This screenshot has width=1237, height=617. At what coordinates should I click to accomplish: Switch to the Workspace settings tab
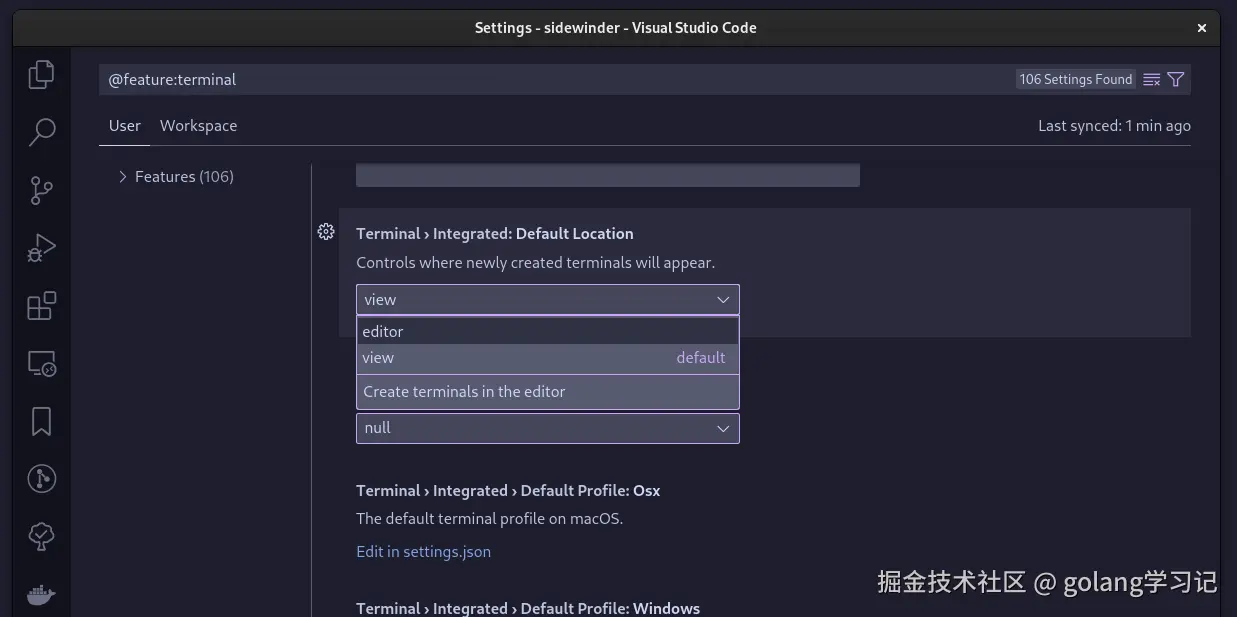198,126
